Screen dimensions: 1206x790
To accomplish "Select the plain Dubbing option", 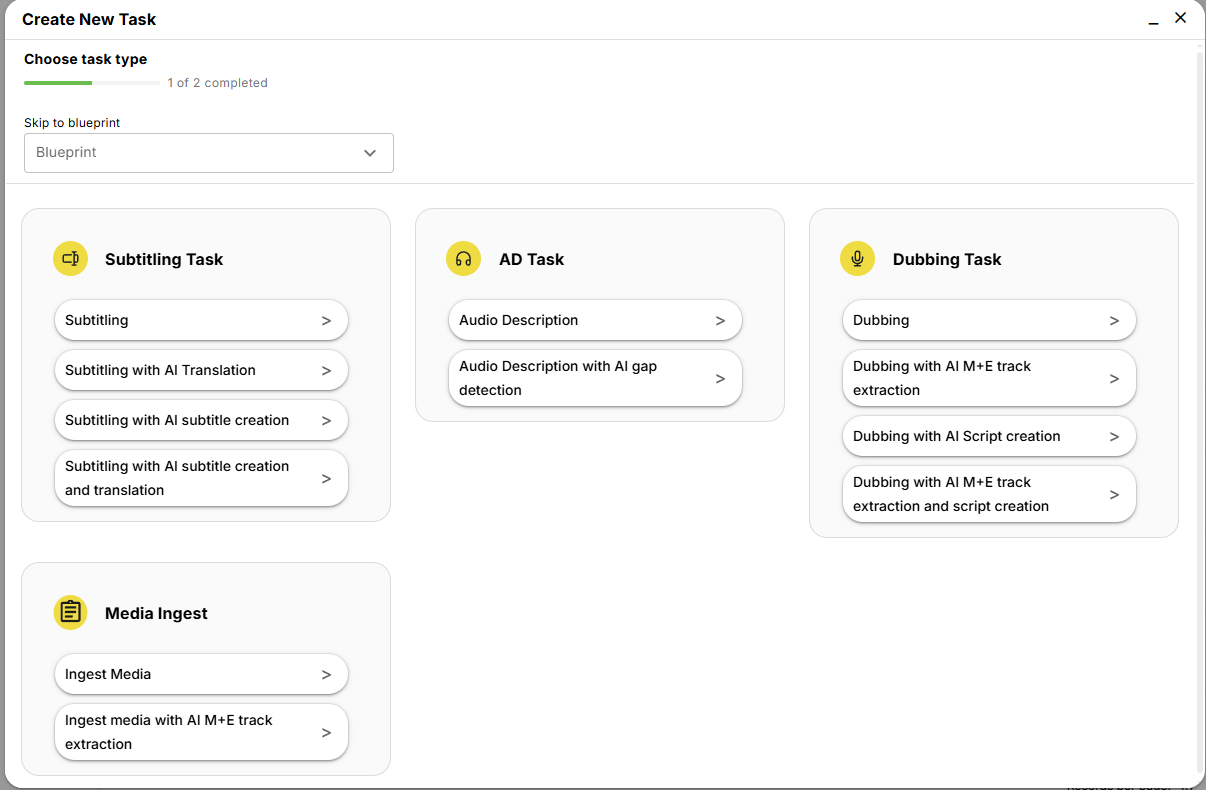I will (988, 321).
